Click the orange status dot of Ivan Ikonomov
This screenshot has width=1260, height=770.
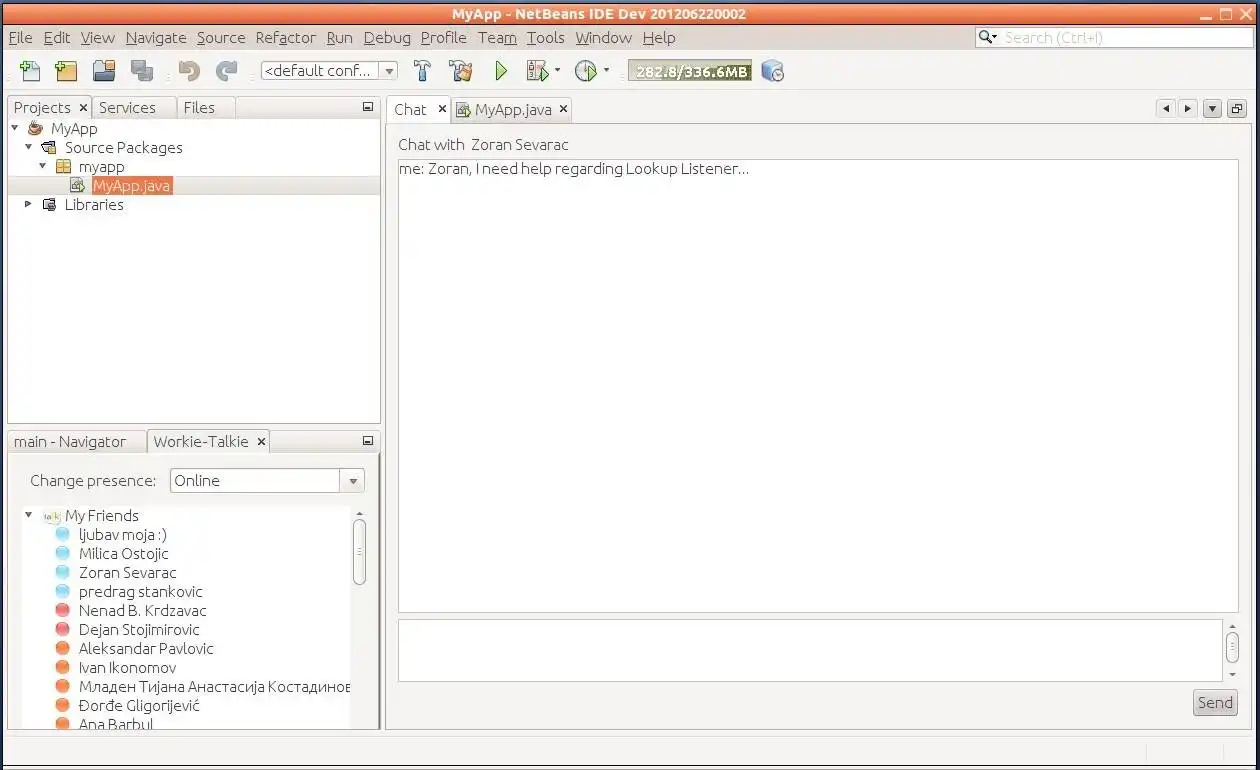[62, 668]
